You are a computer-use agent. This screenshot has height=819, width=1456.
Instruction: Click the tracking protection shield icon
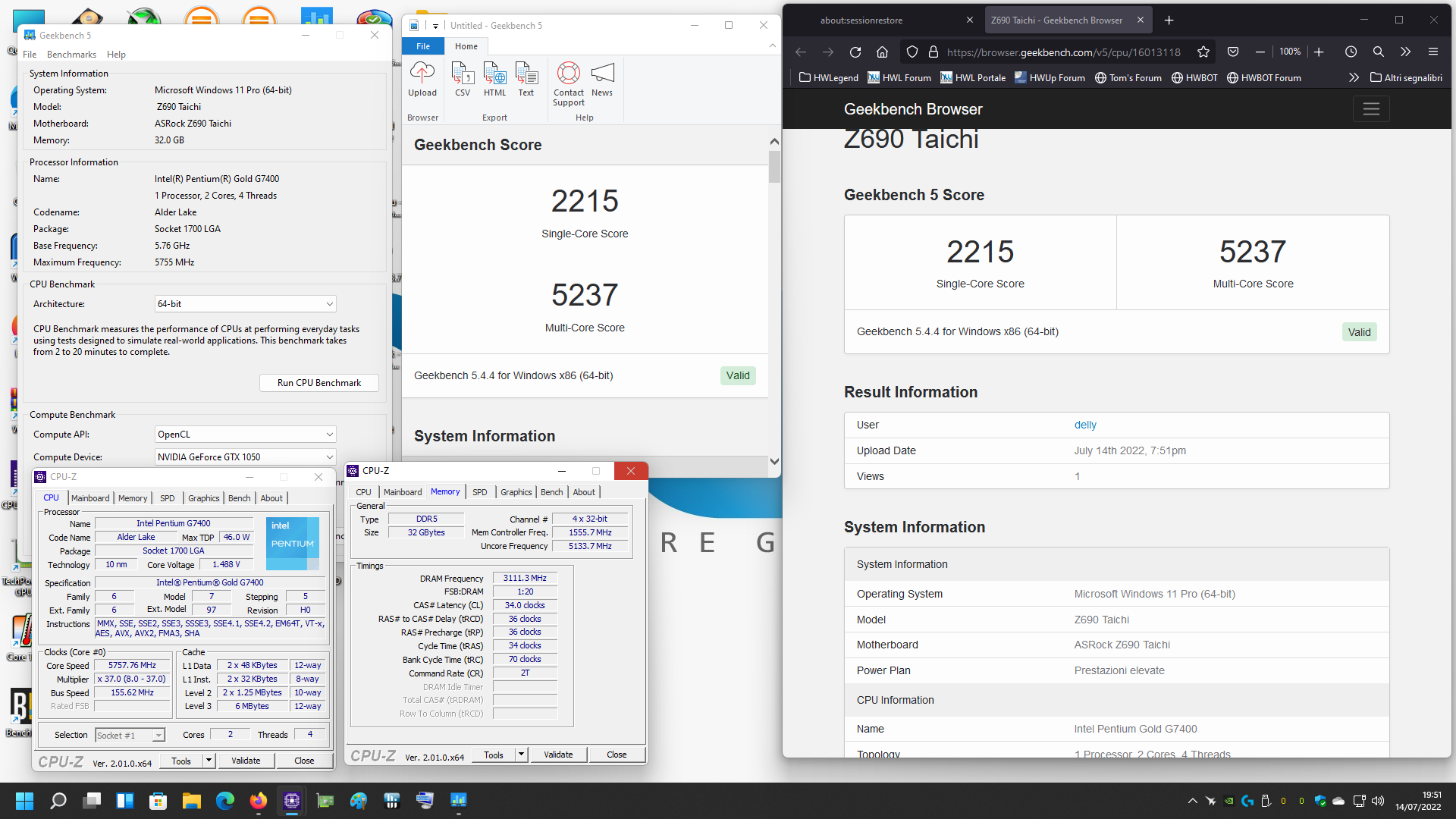tap(912, 52)
